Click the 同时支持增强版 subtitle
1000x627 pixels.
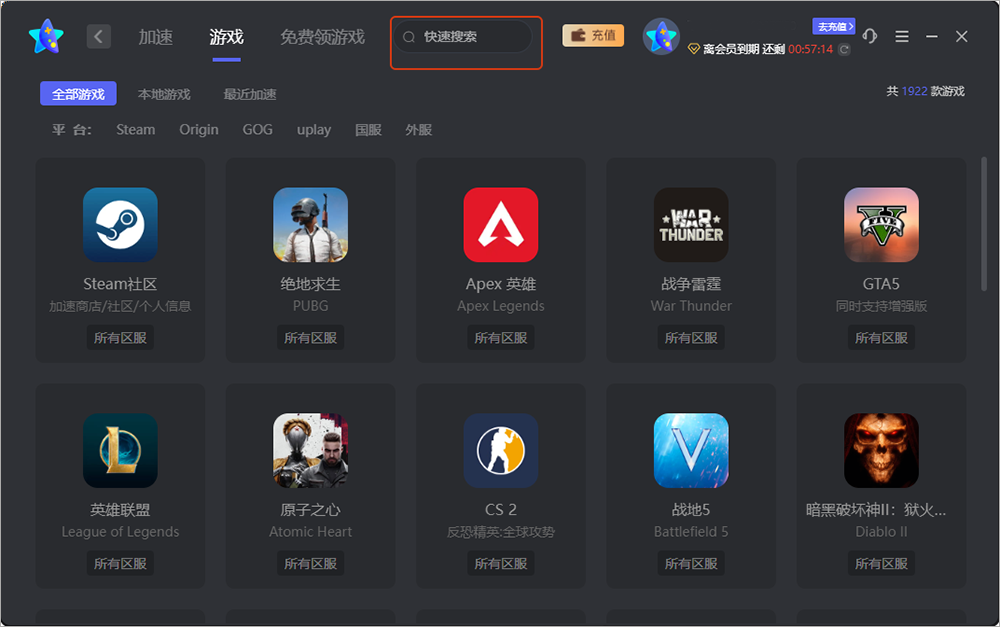tap(881, 306)
